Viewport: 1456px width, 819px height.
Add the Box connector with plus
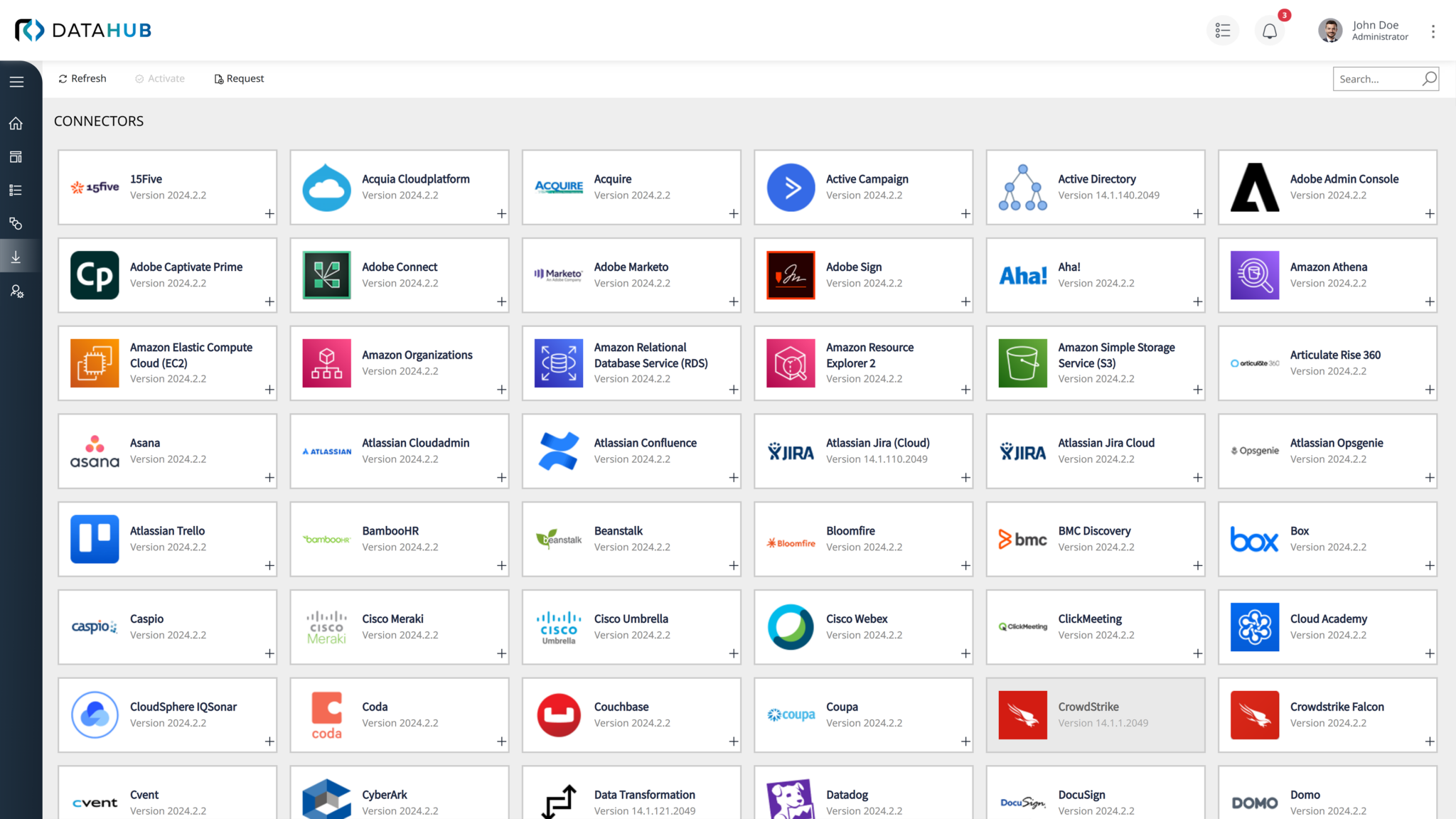pos(1430,566)
